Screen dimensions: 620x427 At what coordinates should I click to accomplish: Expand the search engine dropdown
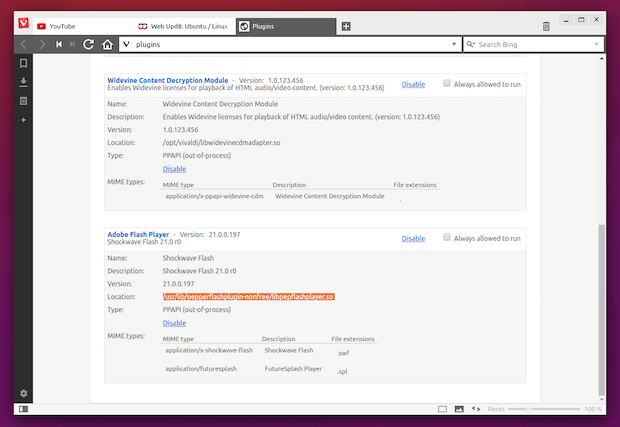click(596, 44)
